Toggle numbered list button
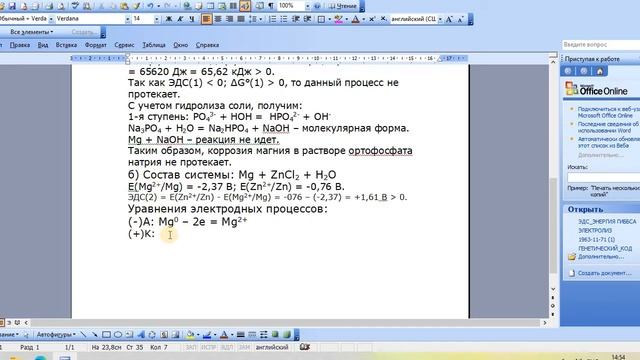This screenshot has height=360, width=640. click(272, 19)
